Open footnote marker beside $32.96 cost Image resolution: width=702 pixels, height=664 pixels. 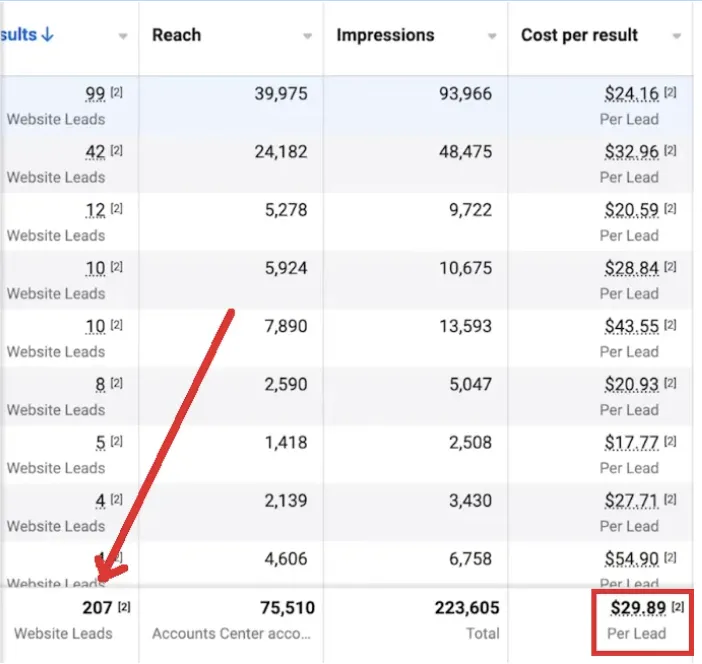(x=670, y=151)
